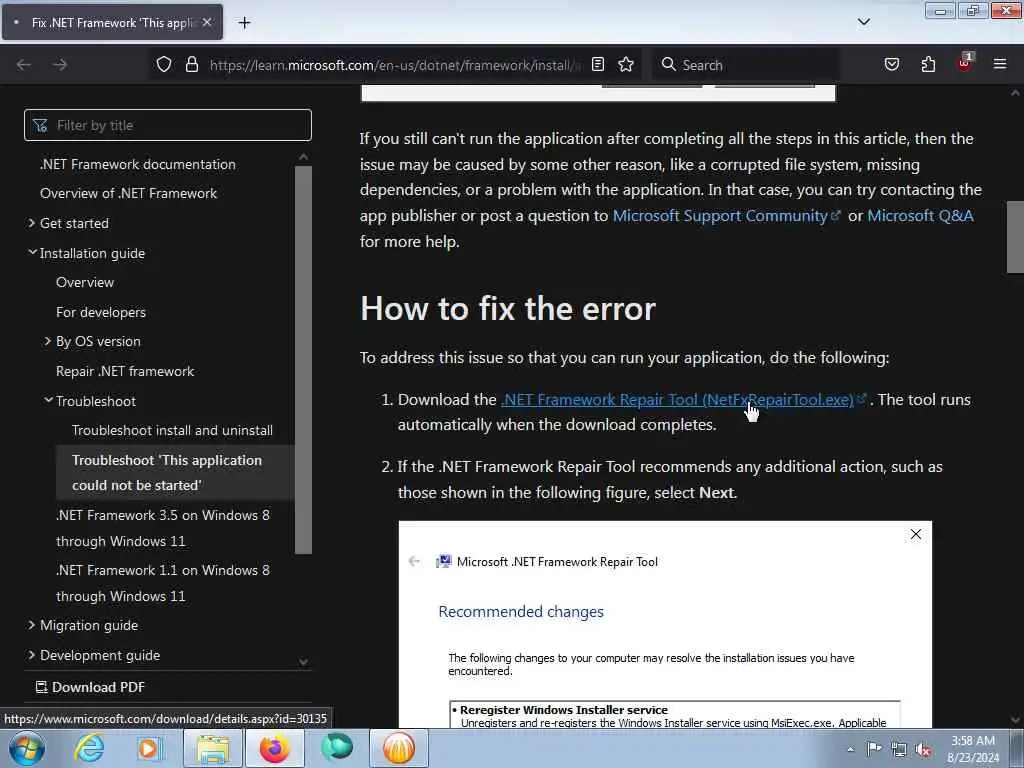Image resolution: width=1024 pixels, height=768 pixels.
Task: Click page scrollbar up arrow at top
Action: tap(1015, 93)
